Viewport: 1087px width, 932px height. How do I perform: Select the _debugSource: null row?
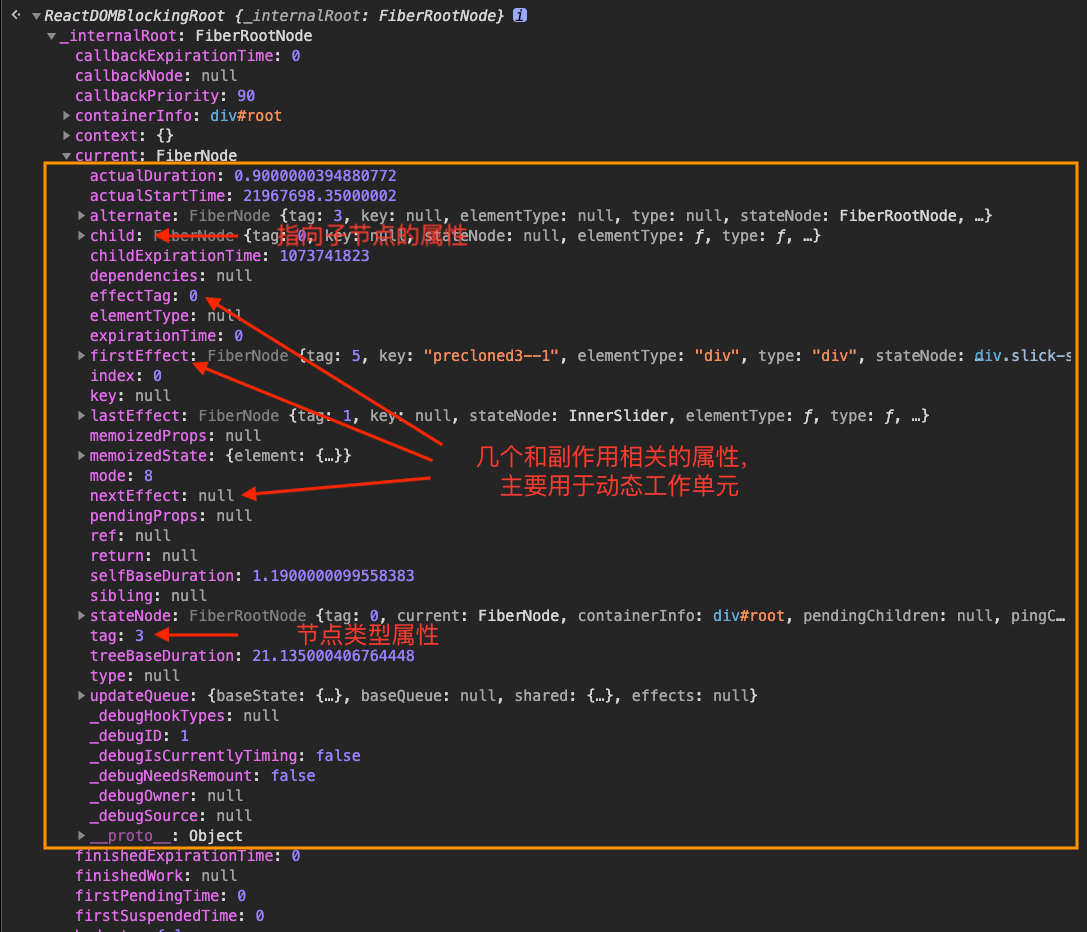point(171,816)
